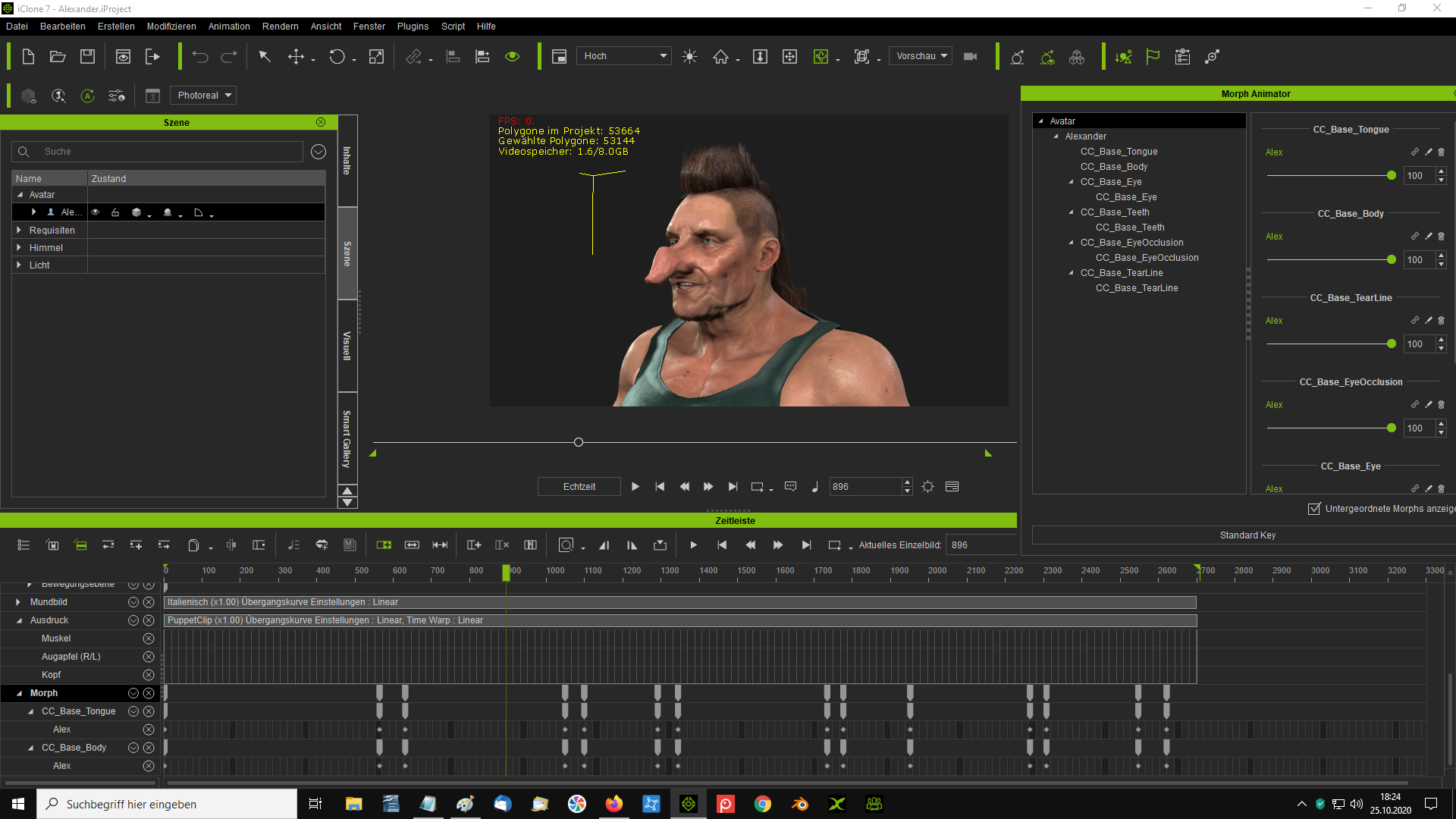The width and height of the screenshot is (1456, 819).
Task: Adjust the CC_Base_EyeOcclusion Alex slider
Action: (x=1391, y=428)
